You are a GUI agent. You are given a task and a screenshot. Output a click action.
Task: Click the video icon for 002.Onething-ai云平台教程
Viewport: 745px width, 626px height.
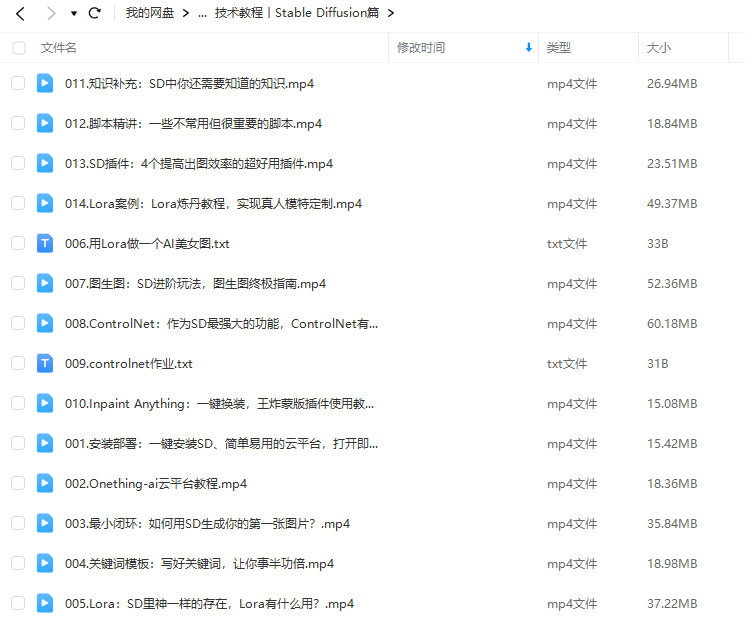click(45, 483)
